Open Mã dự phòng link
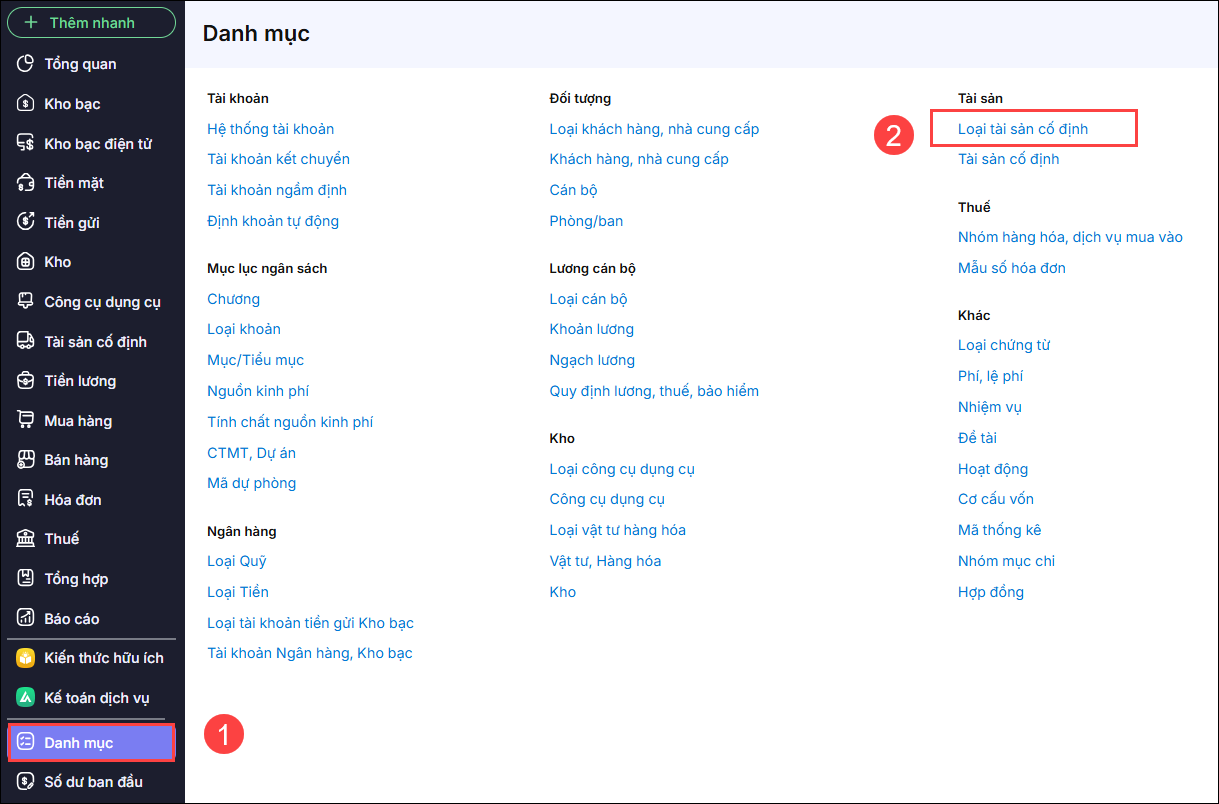Screen dimensions: 1219x804 [252, 483]
